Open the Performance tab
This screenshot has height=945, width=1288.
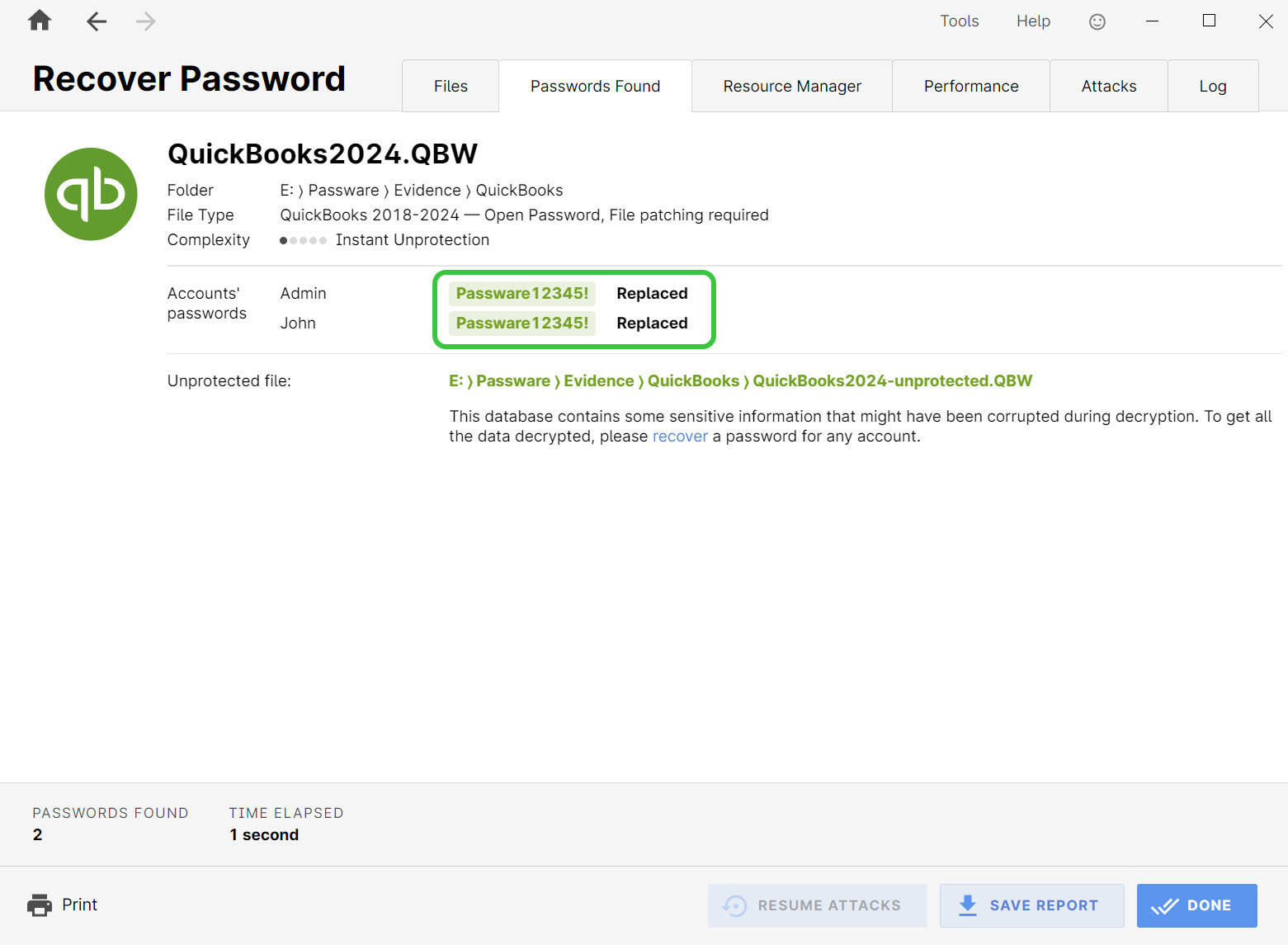[x=970, y=85]
